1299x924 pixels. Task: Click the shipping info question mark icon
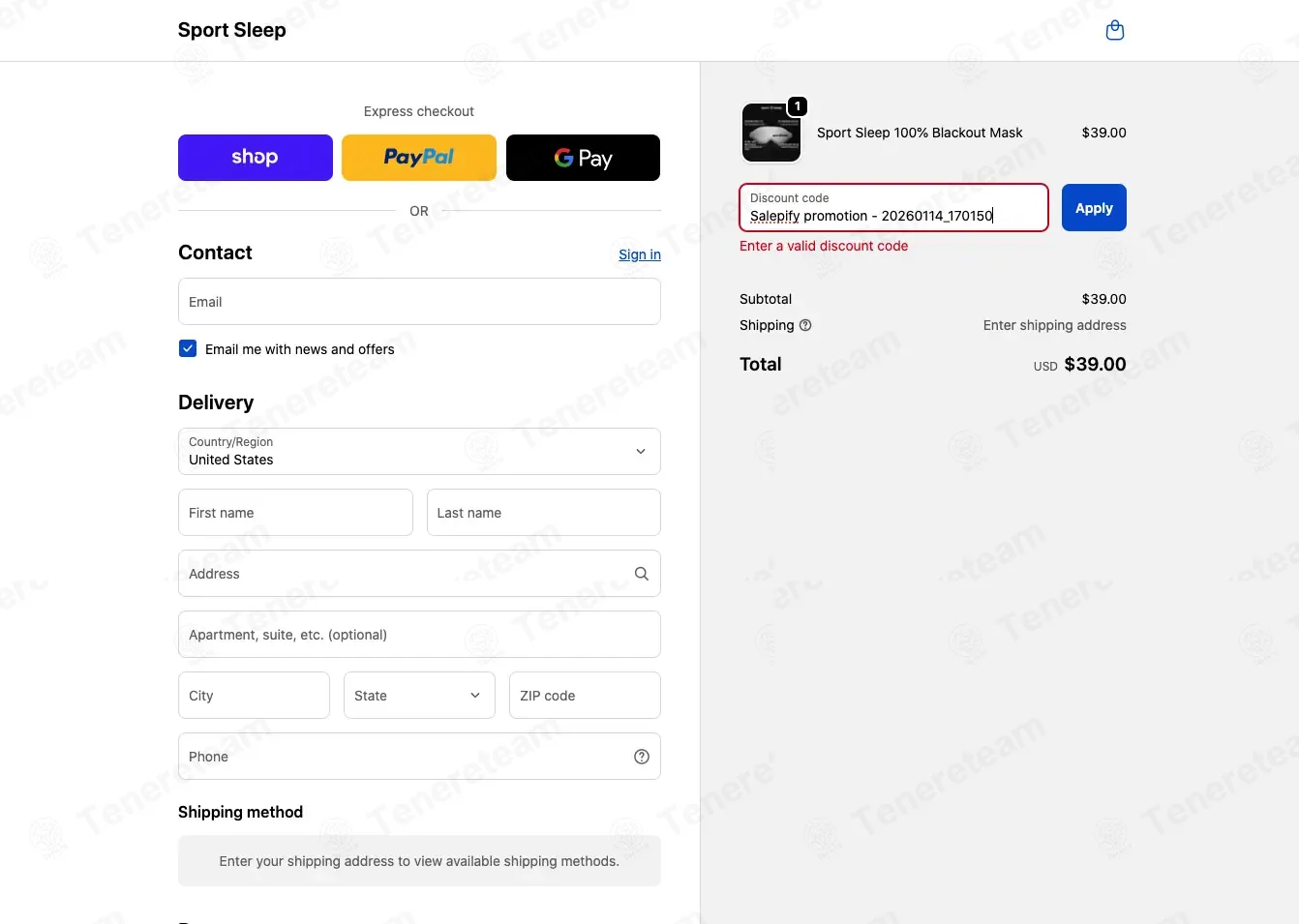[x=805, y=325]
